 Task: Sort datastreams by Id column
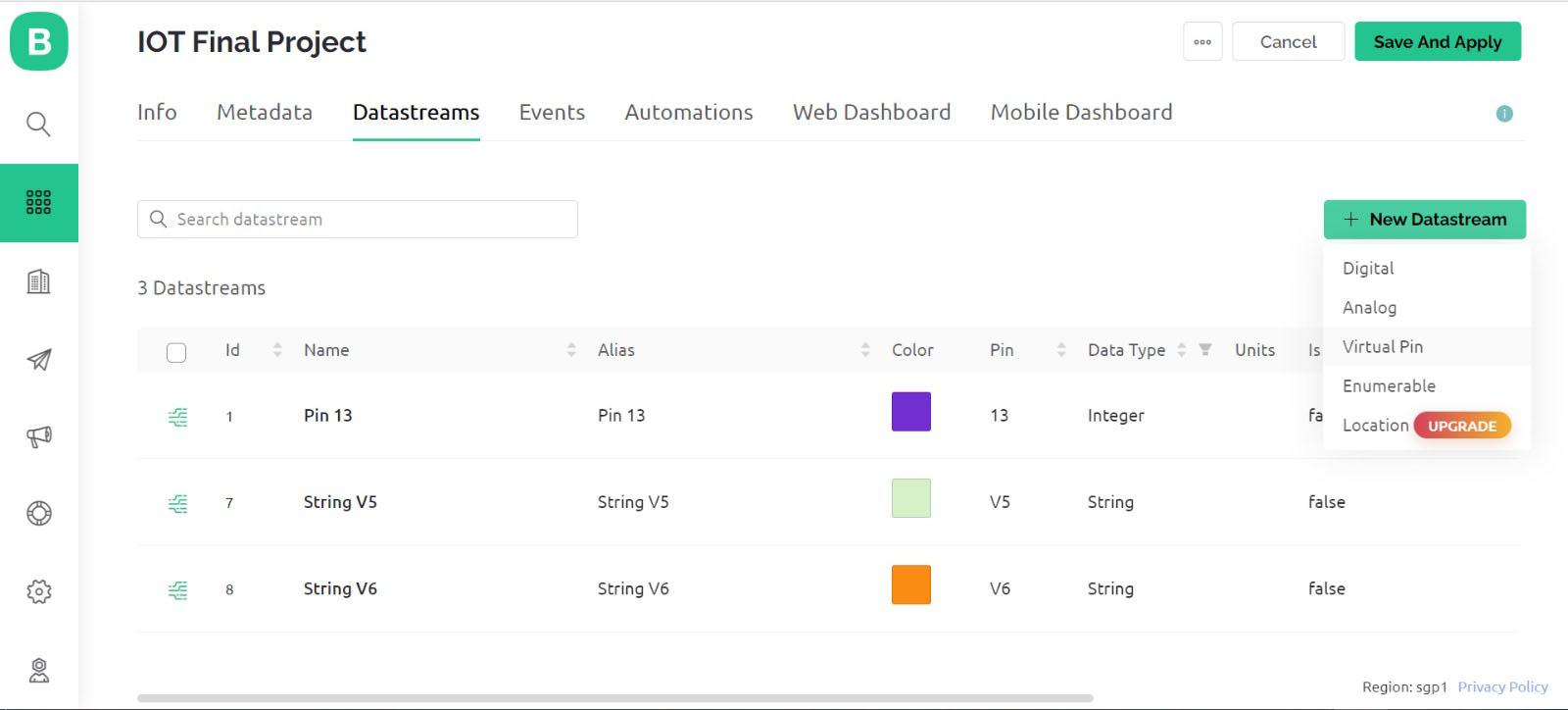(x=277, y=350)
